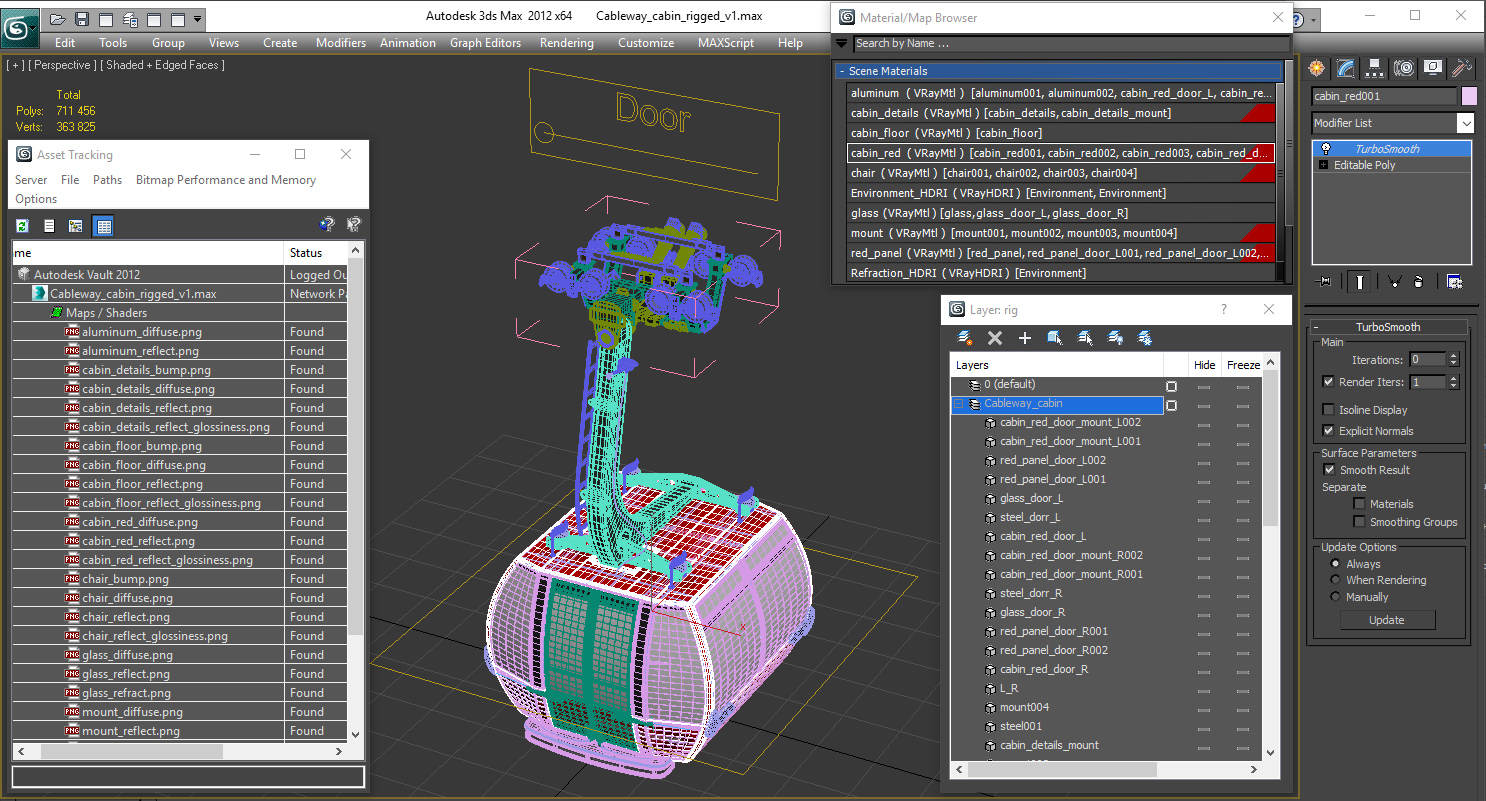
Task: Toggle Show End Result button below modifier stack
Action: coord(1360,282)
